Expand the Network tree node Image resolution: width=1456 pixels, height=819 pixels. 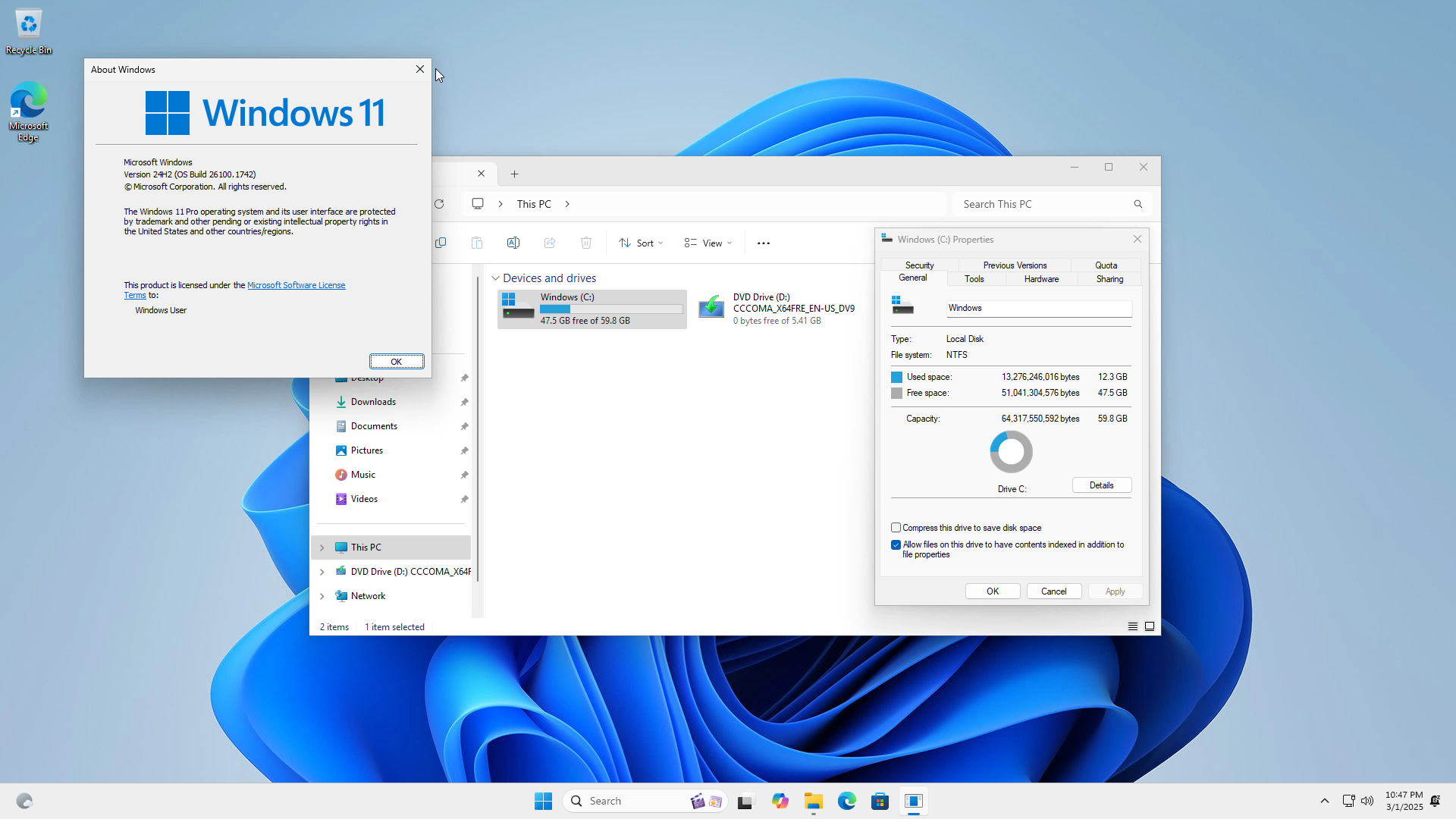point(322,596)
